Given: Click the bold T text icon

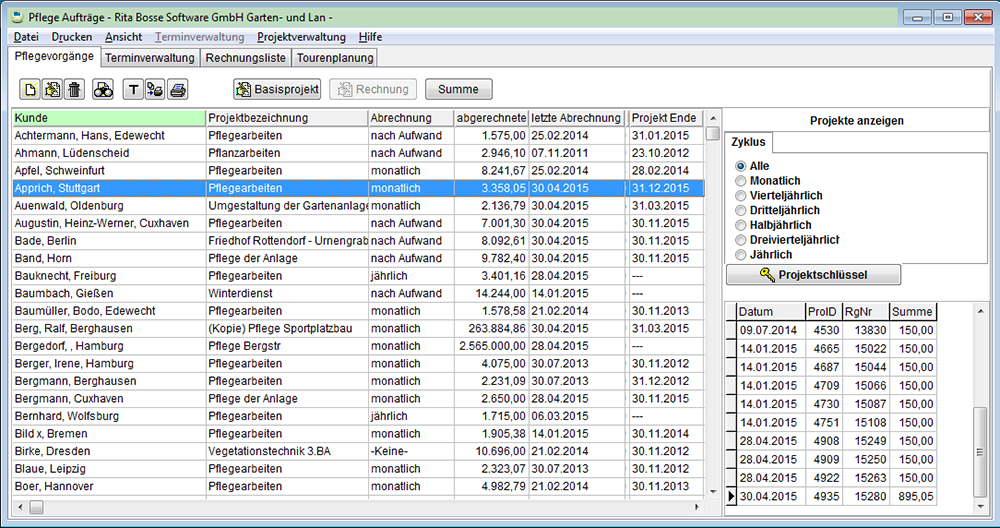Looking at the screenshot, I should [133, 90].
